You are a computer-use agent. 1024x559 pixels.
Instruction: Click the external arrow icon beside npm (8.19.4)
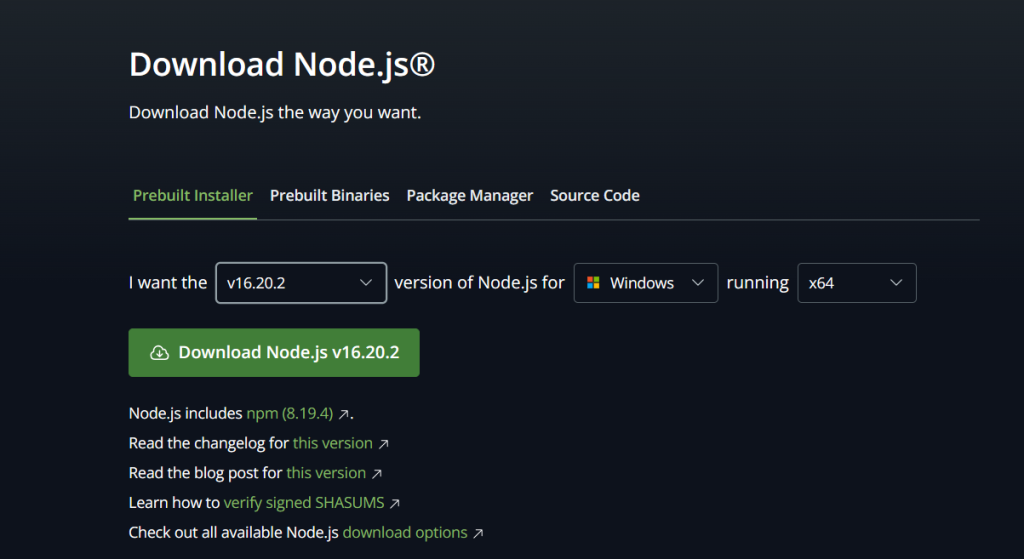(344, 413)
